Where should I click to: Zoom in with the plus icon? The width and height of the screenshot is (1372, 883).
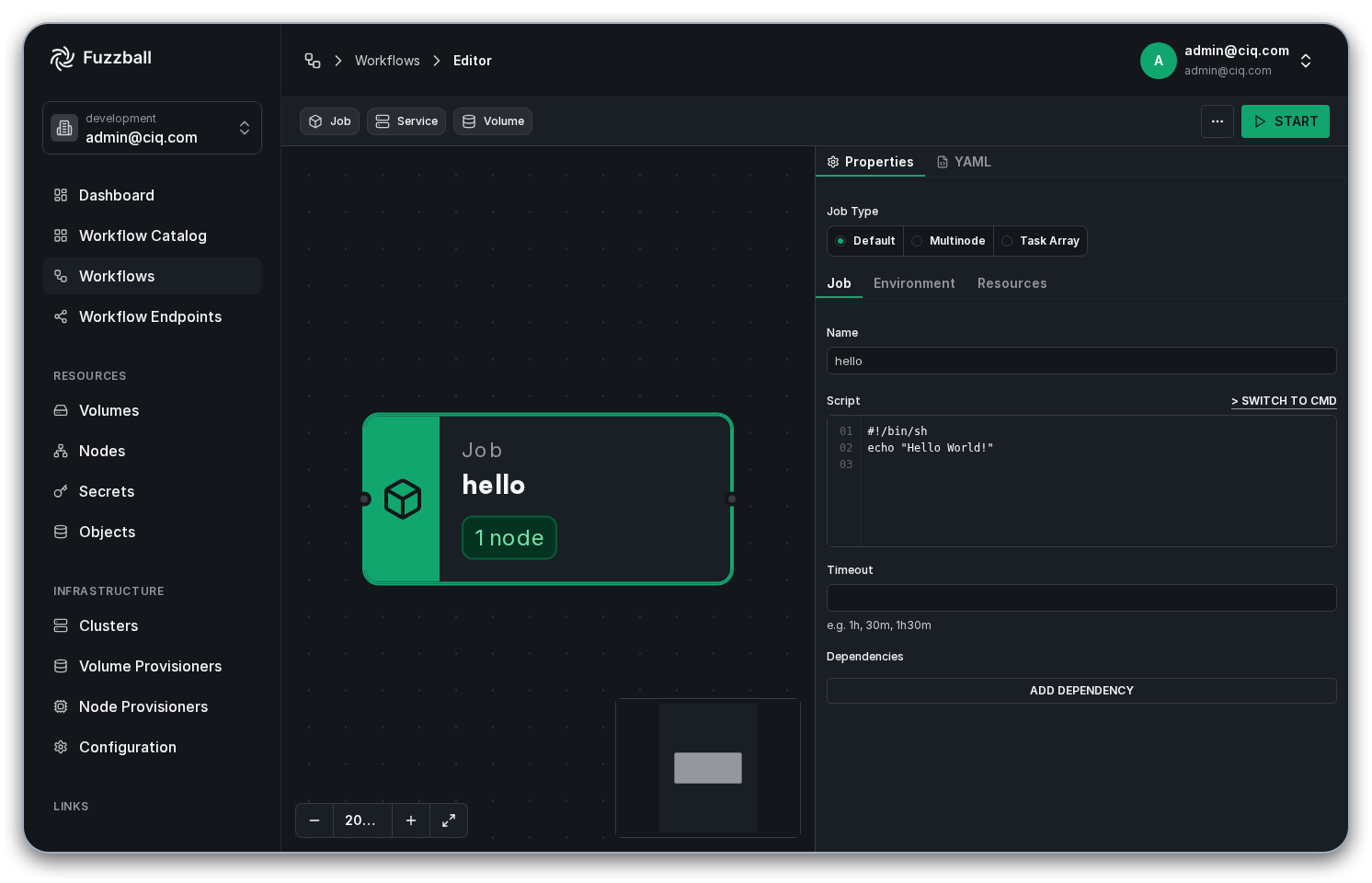coord(411,820)
